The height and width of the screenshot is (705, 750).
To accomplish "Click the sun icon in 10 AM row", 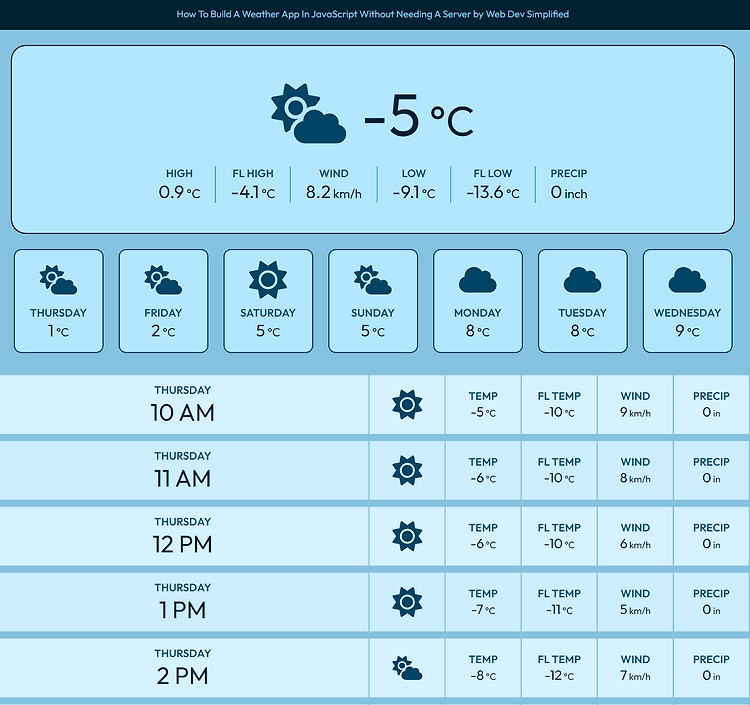I will (x=407, y=405).
